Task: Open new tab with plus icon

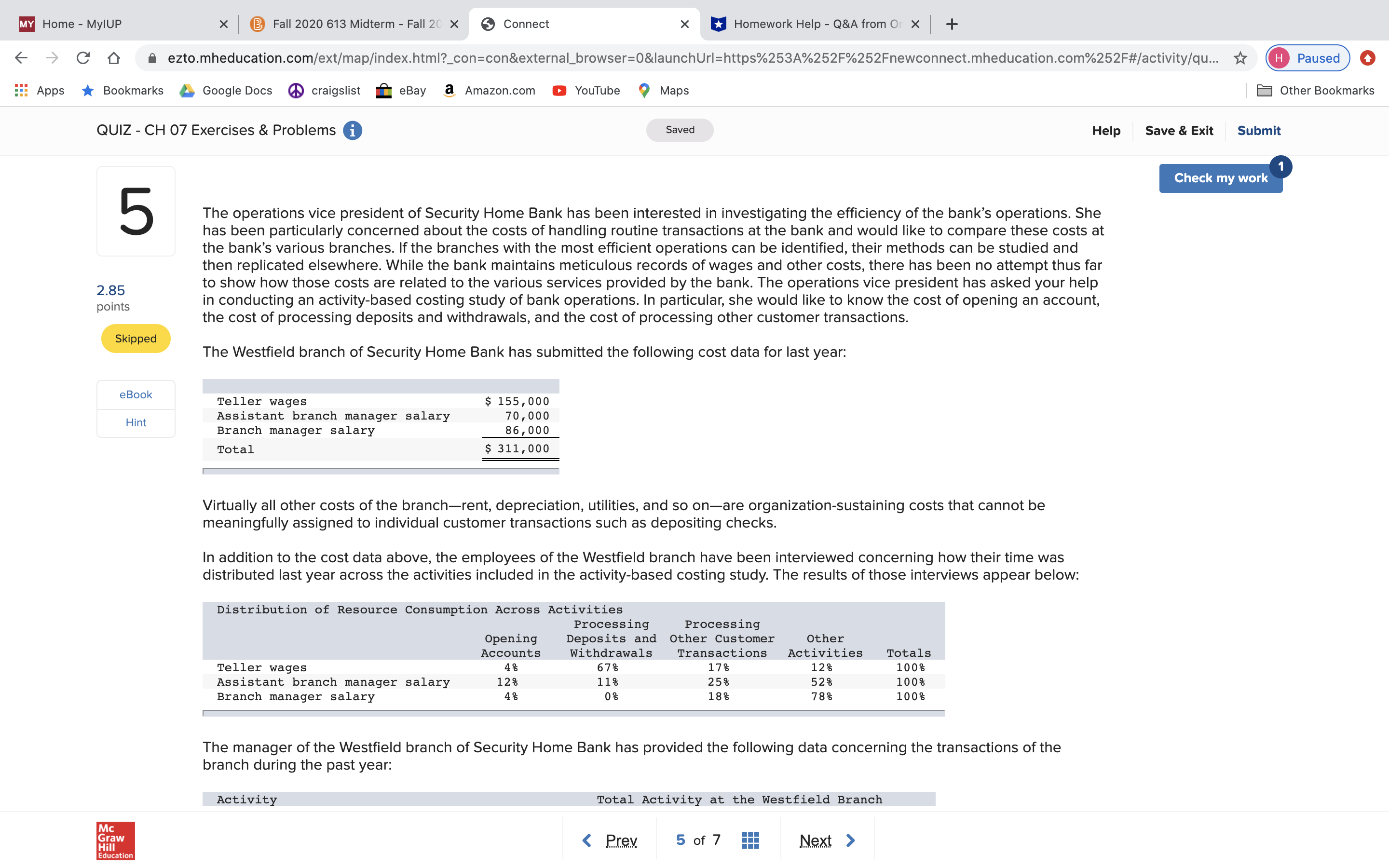Action: coord(952,24)
